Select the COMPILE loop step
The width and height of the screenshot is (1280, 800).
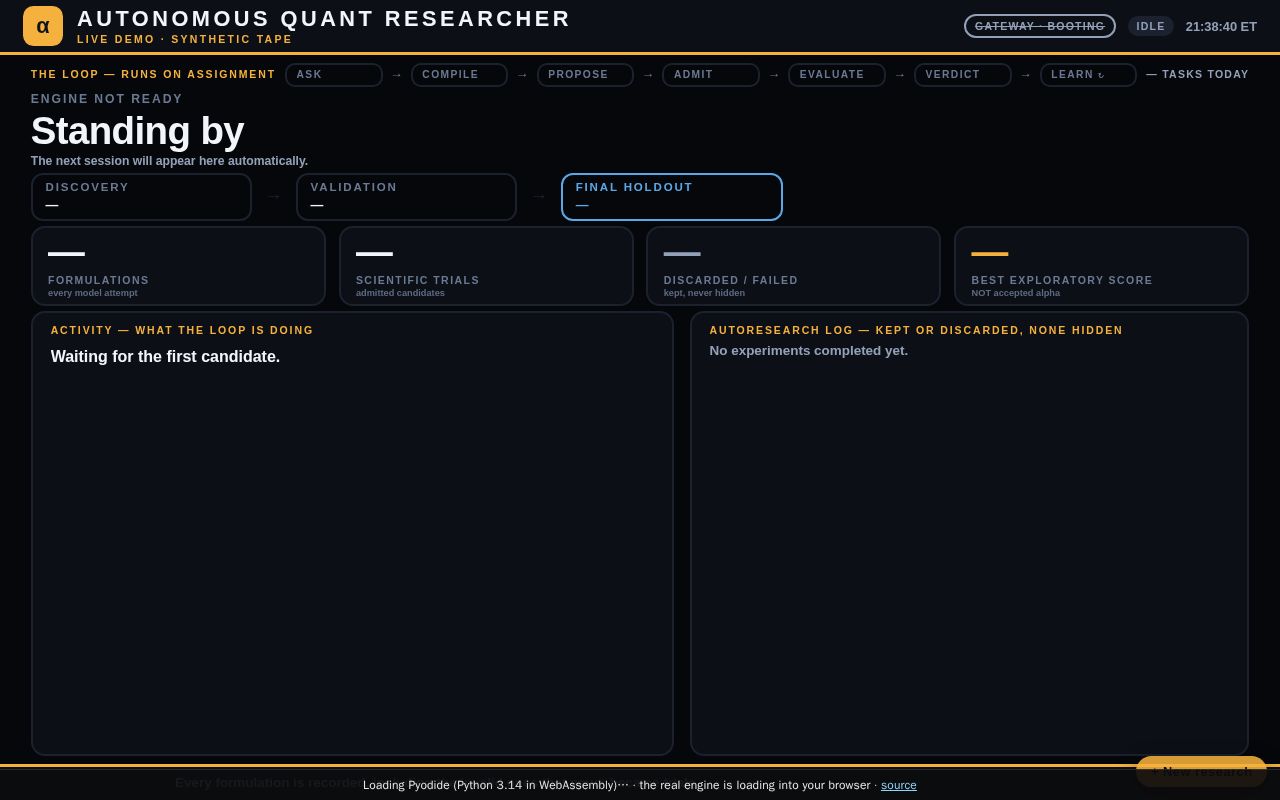[460, 75]
